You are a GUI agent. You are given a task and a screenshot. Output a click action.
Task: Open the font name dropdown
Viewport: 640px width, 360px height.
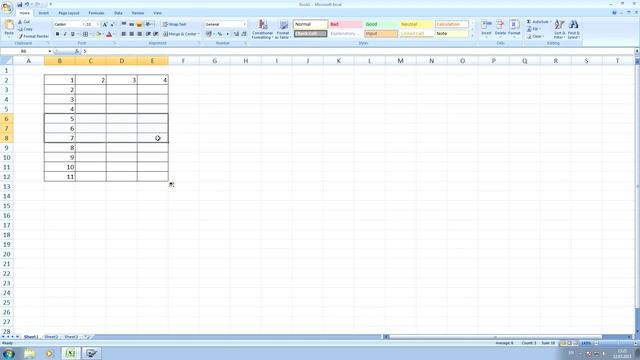pyautogui.click(x=83, y=24)
